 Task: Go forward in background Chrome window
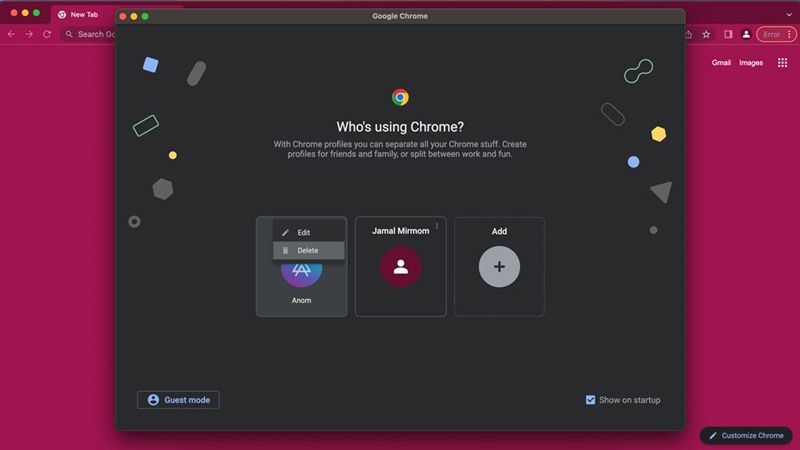pyautogui.click(x=29, y=34)
